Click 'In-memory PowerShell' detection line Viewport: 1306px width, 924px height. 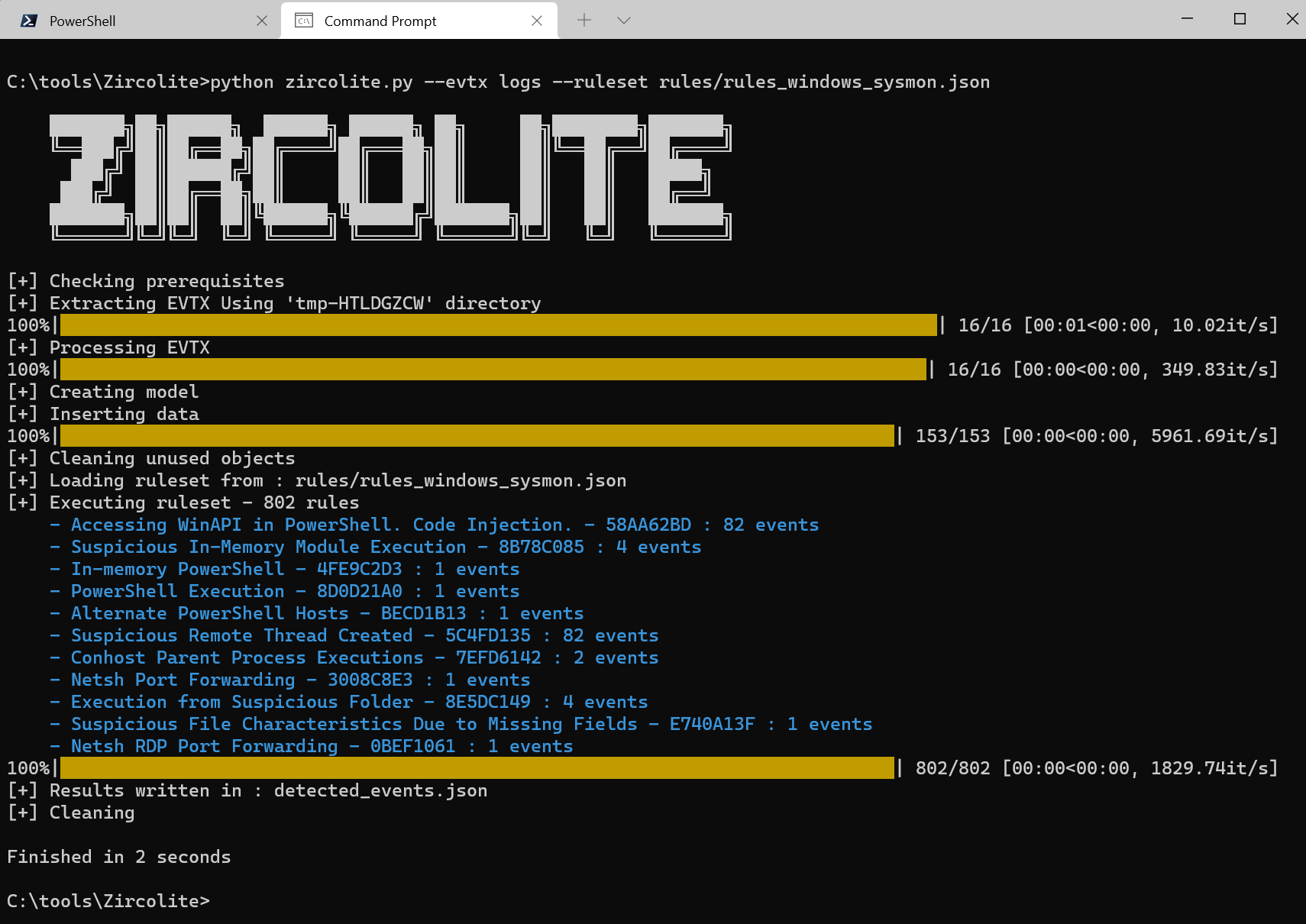[284, 569]
